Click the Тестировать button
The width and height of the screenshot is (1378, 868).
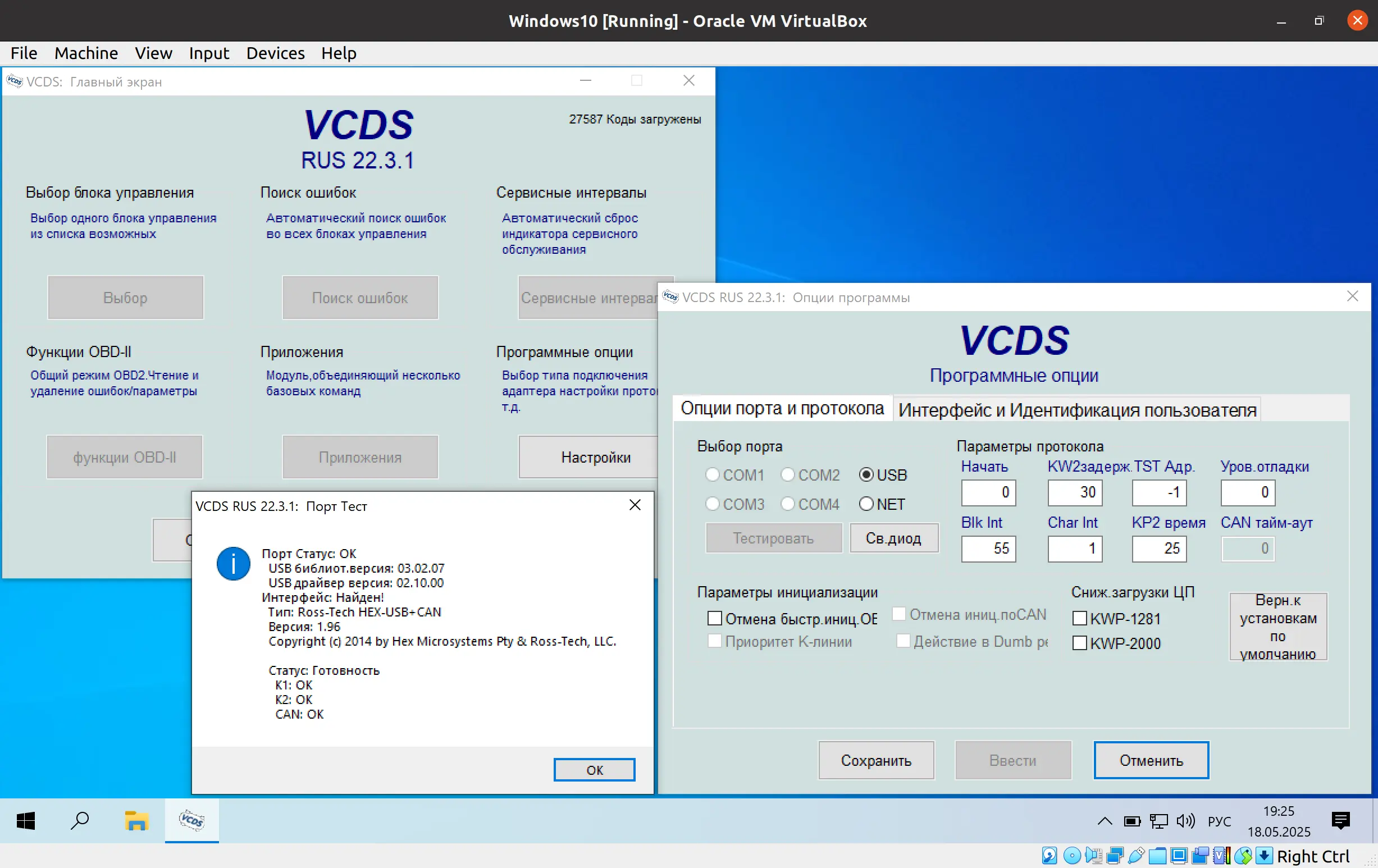tap(774, 538)
